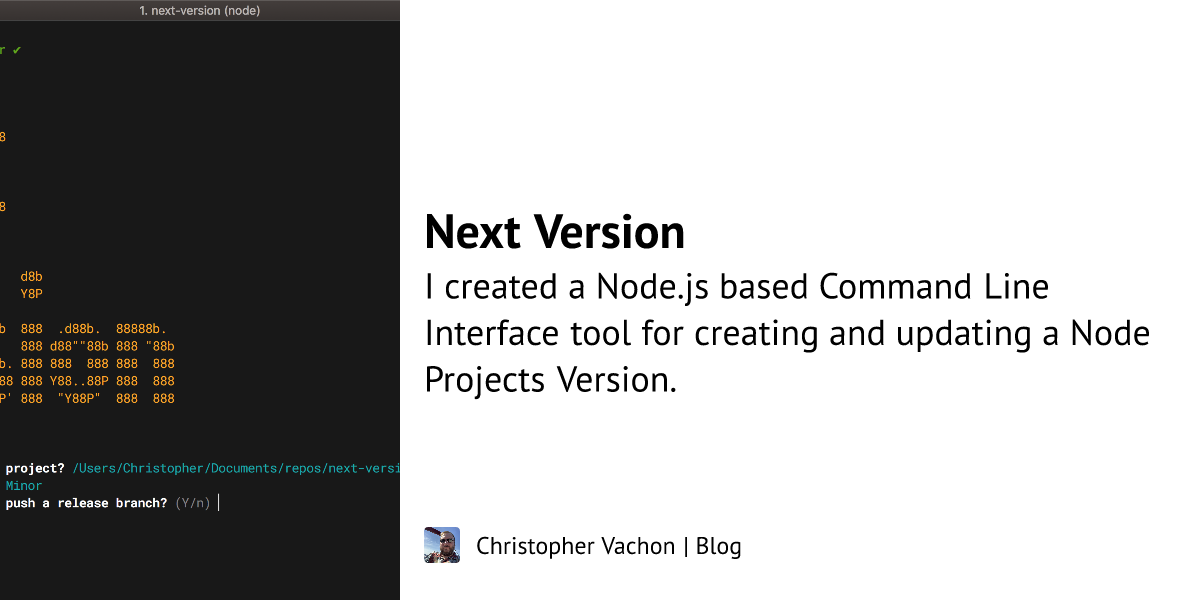This screenshot has height=600, width=1200.
Task: Place focus at the blinking terminal cursor
Action: tap(218, 502)
